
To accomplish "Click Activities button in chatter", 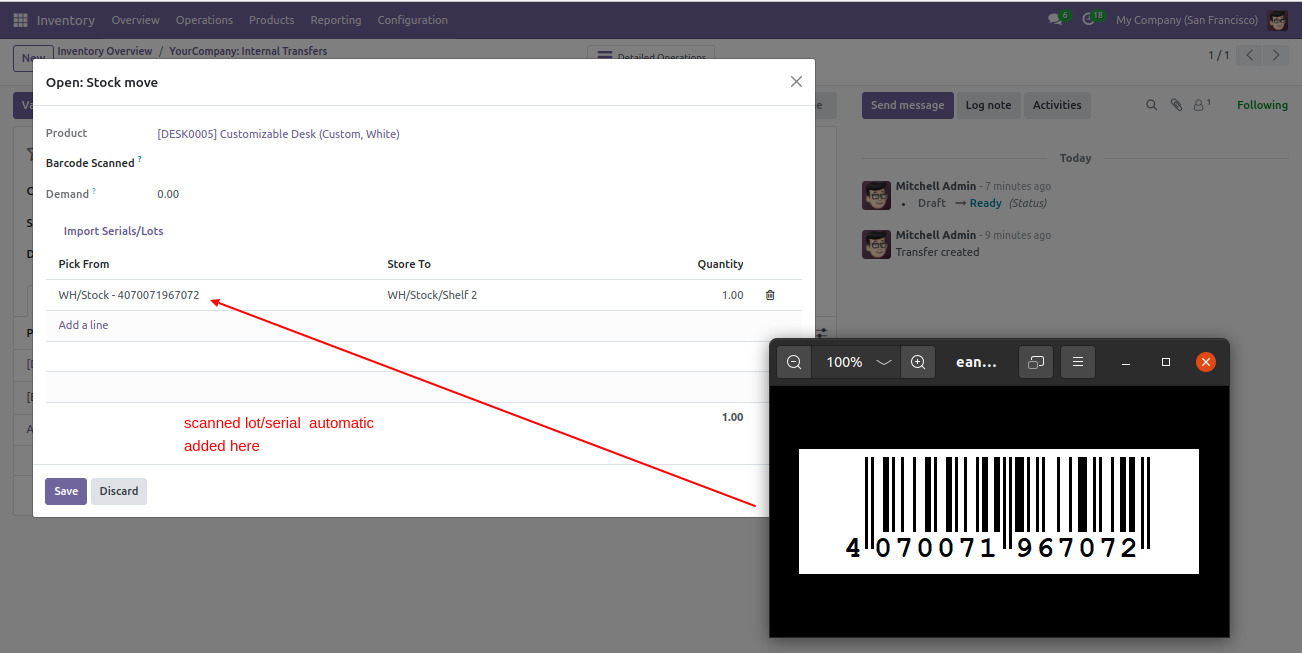I will [x=1057, y=105].
